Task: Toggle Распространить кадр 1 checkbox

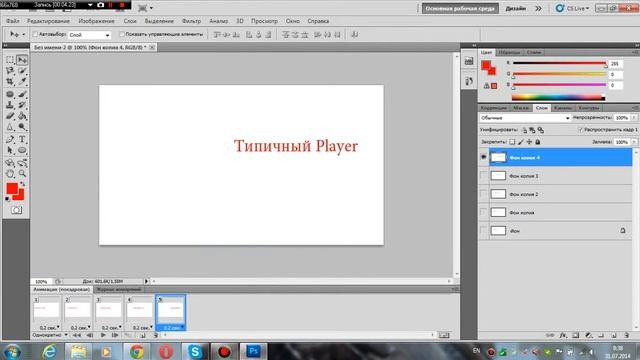Action: click(x=580, y=129)
